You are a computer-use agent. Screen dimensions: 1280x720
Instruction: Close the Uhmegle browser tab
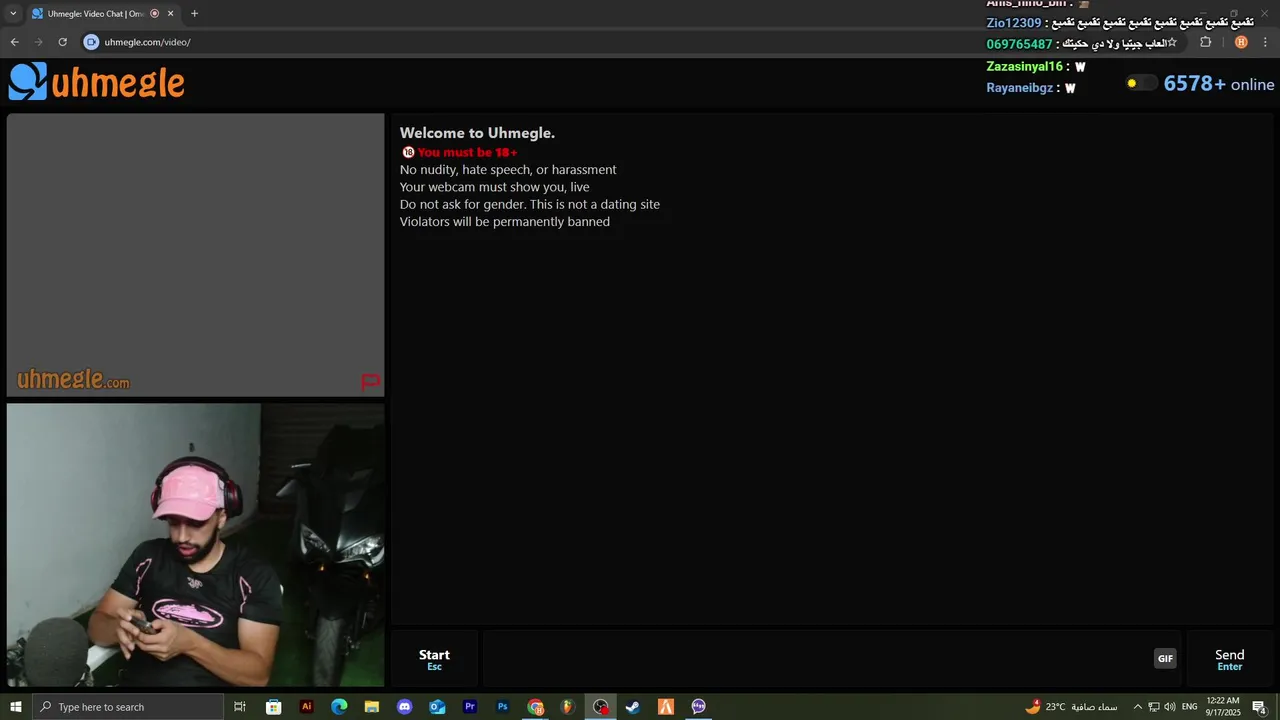click(170, 14)
